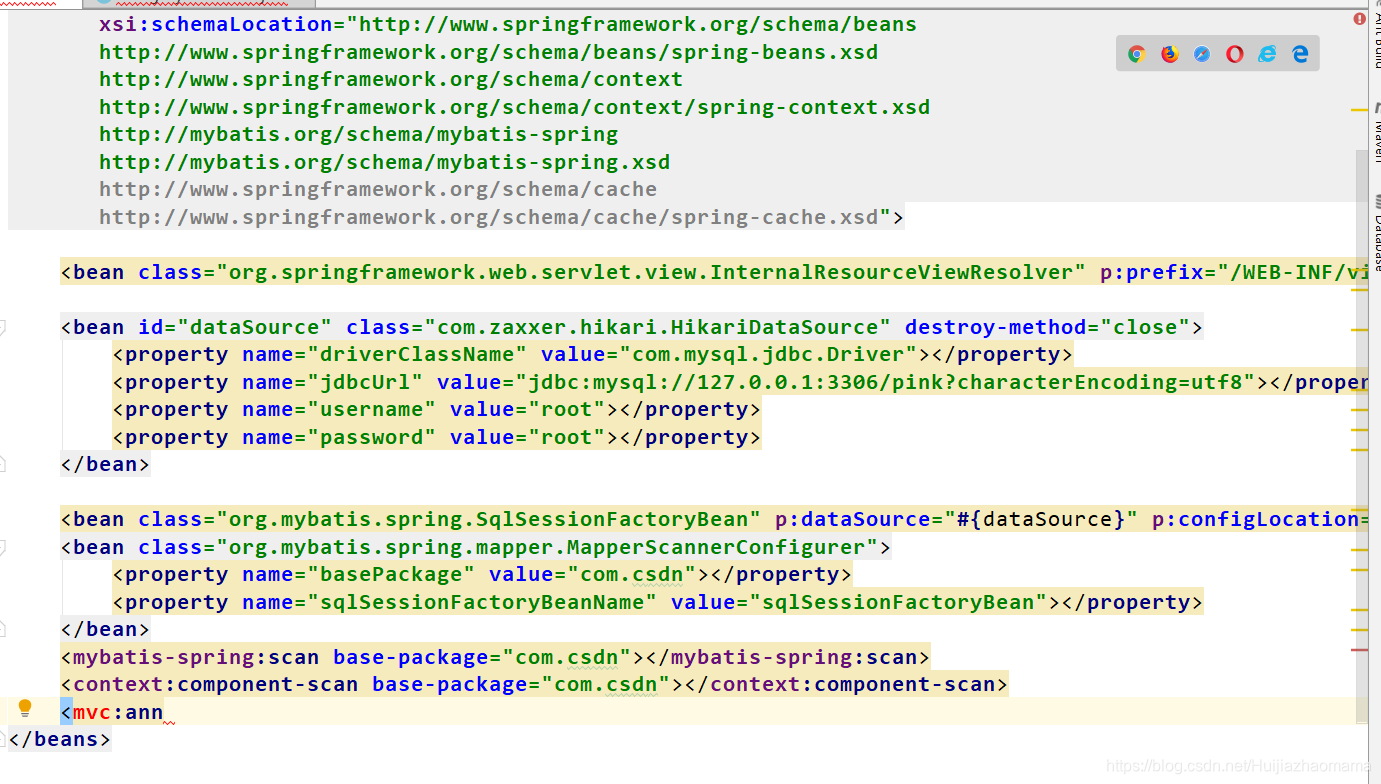Open preview in Firefox
Viewport: 1381px width, 784px height.
tap(1168, 52)
